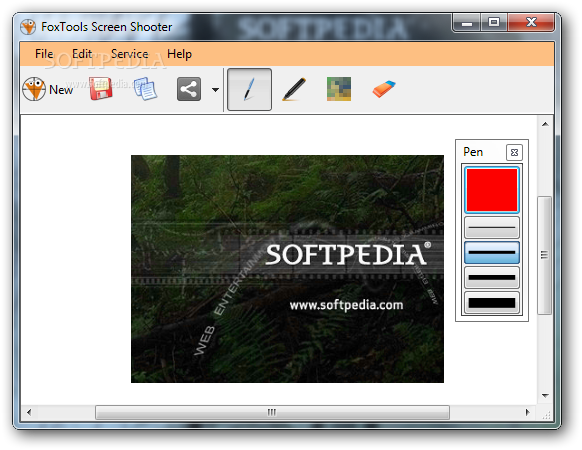Choose the second pen line width
This screenshot has height=450, width=582.
click(492, 252)
